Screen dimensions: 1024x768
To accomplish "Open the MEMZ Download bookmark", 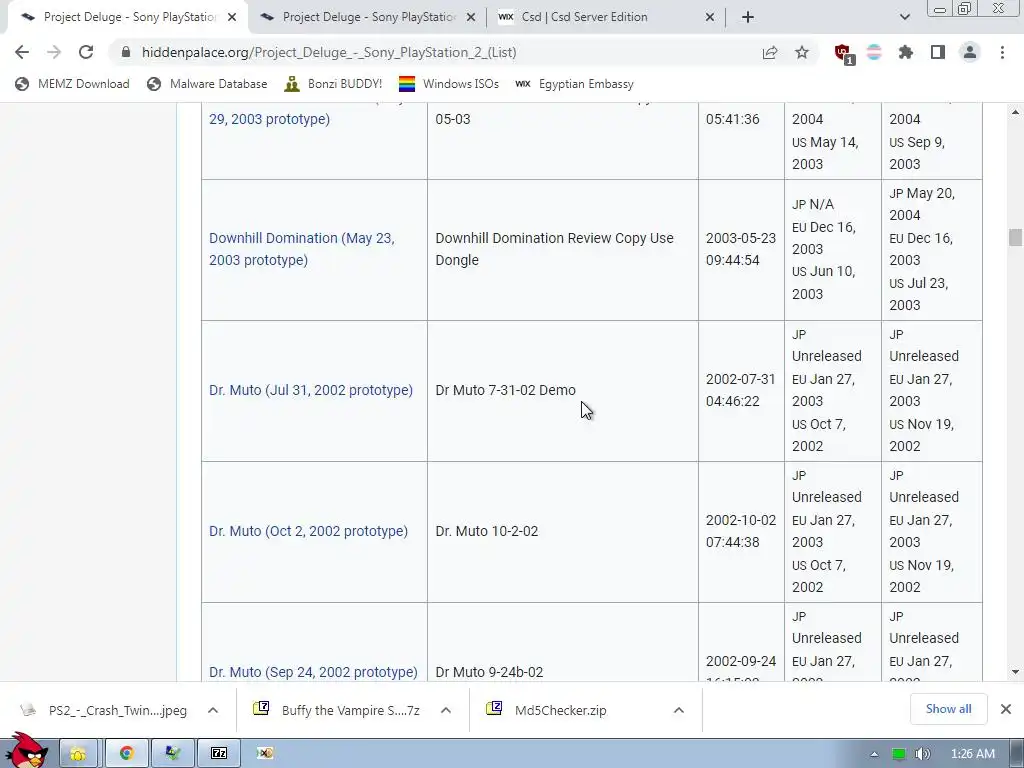I will [72, 84].
